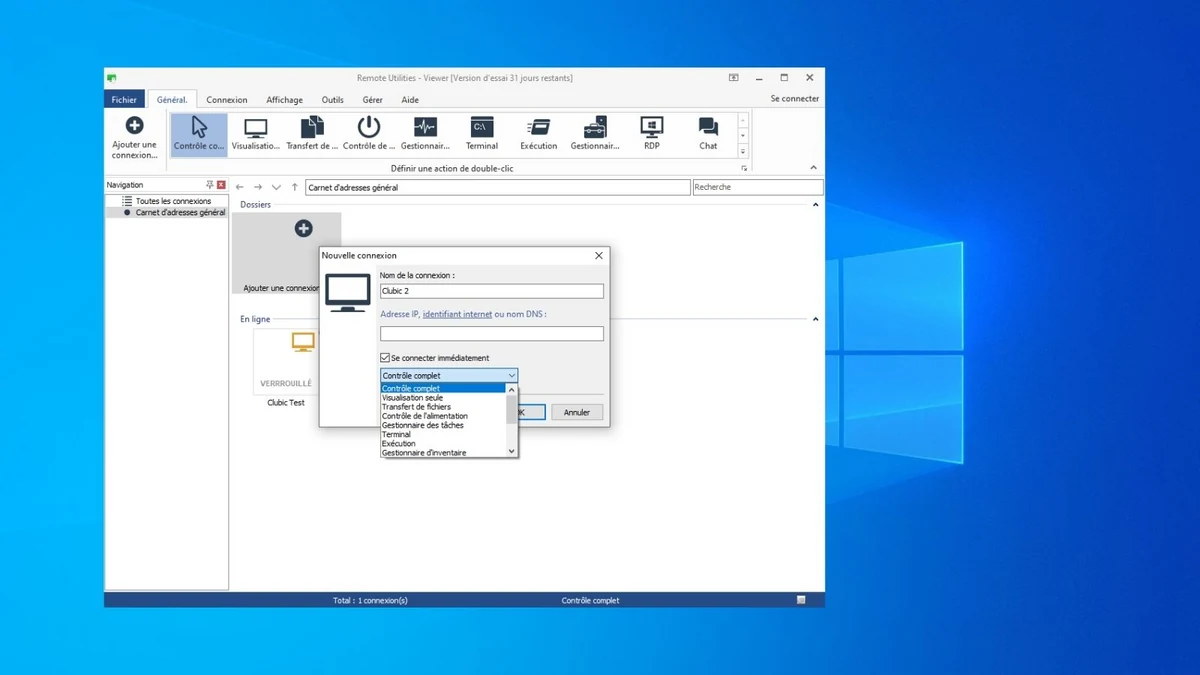Choose Terminal in dropdown list
Screen dimensions: 1200x675
[x=443, y=434]
